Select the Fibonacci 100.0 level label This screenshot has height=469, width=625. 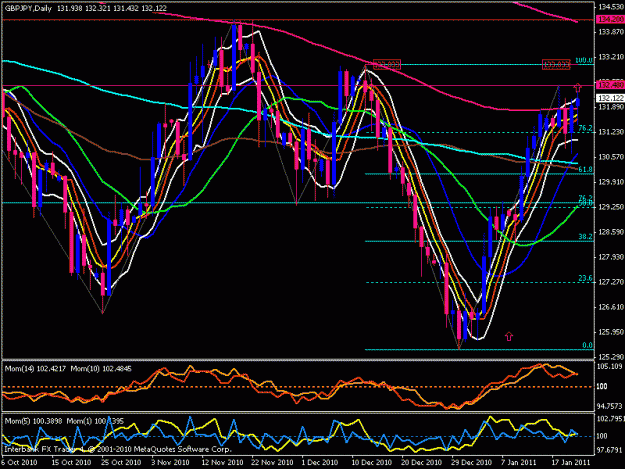click(x=584, y=60)
